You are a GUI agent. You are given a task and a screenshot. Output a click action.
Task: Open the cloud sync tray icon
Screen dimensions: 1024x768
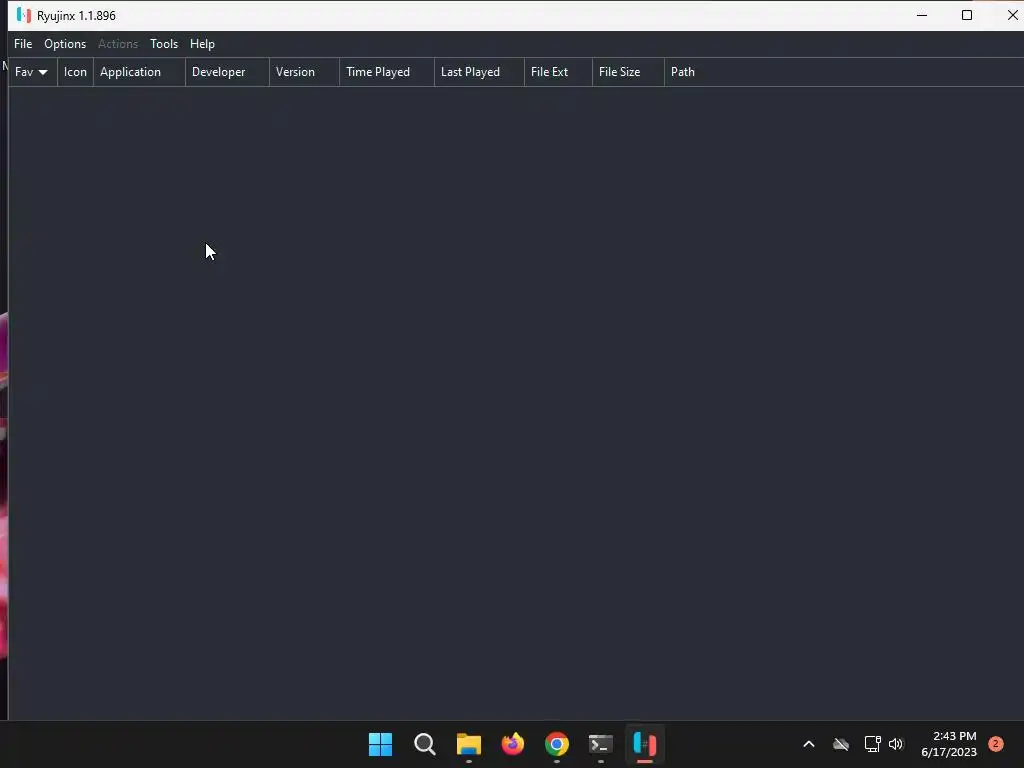(840, 744)
